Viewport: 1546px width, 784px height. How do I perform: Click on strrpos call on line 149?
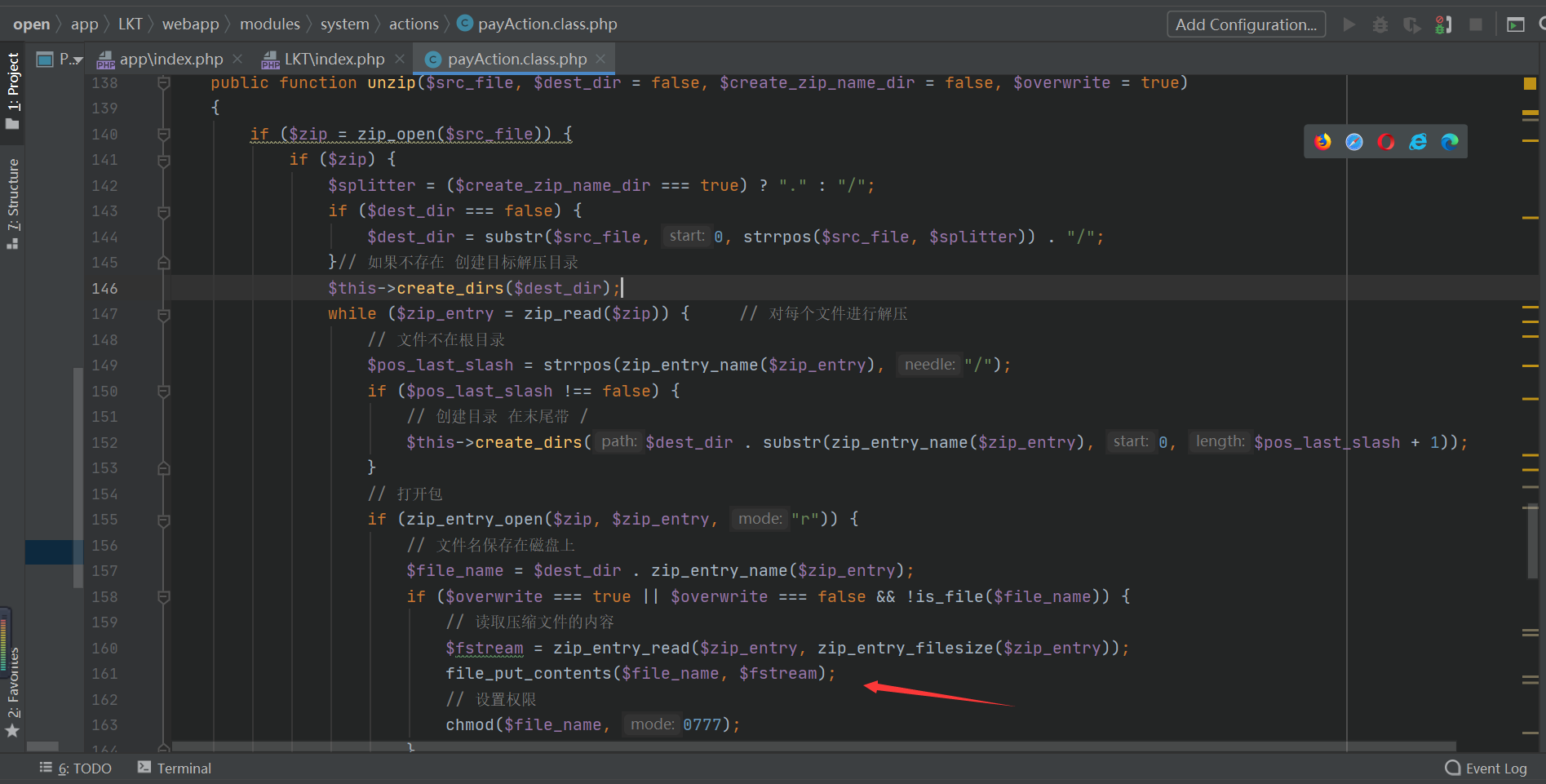(577, 365)
